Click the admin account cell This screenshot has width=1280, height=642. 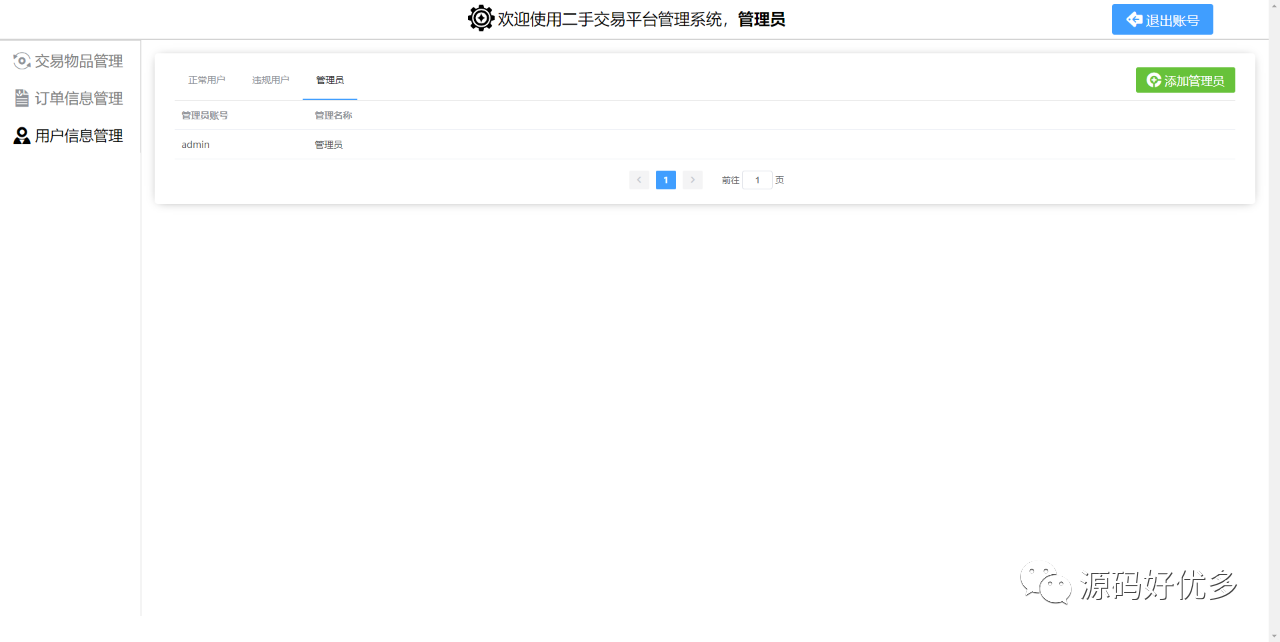[196, 145]
